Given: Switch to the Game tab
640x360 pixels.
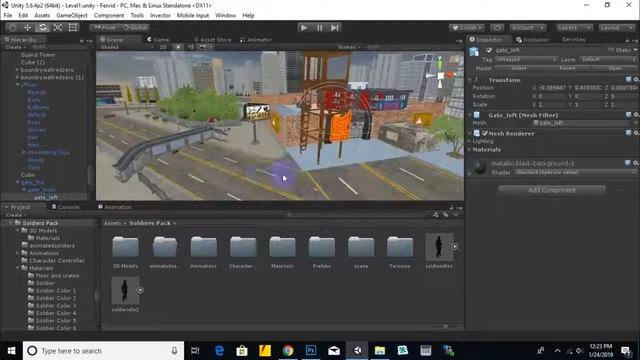Looking at the screenshot, I should click(158, 40).
